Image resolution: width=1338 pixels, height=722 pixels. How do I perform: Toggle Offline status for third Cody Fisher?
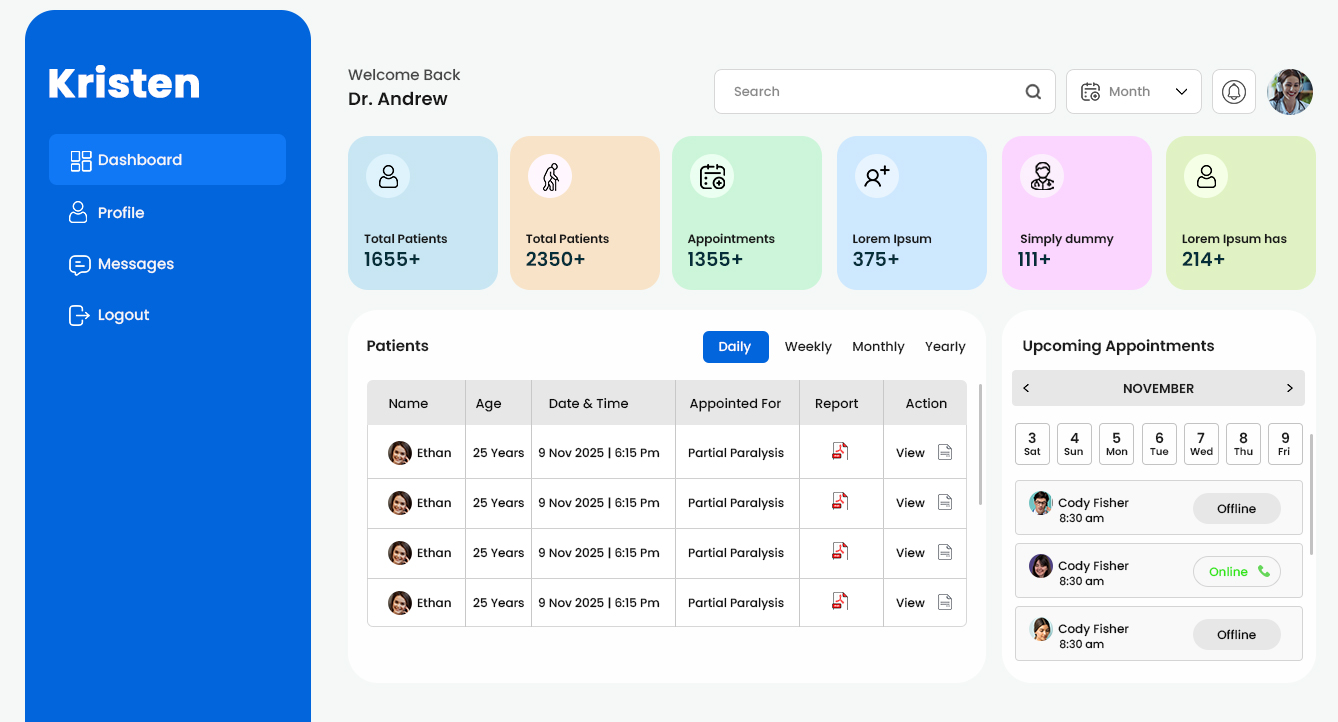[x=1236, y=635]
